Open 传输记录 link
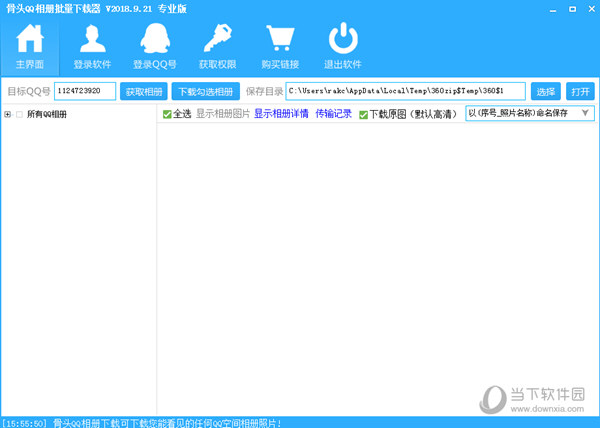 (x=333, y=114)
